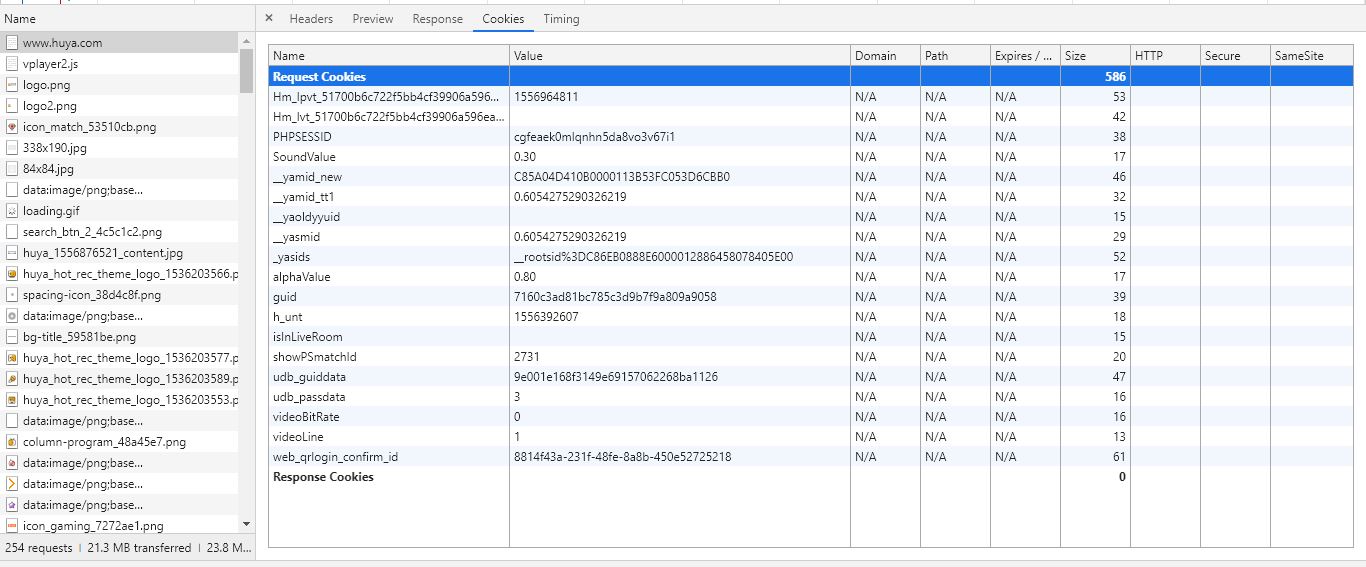Click the icon_gaming_7272ae1.png file icon
The image size is (1366, 567).
12,526
